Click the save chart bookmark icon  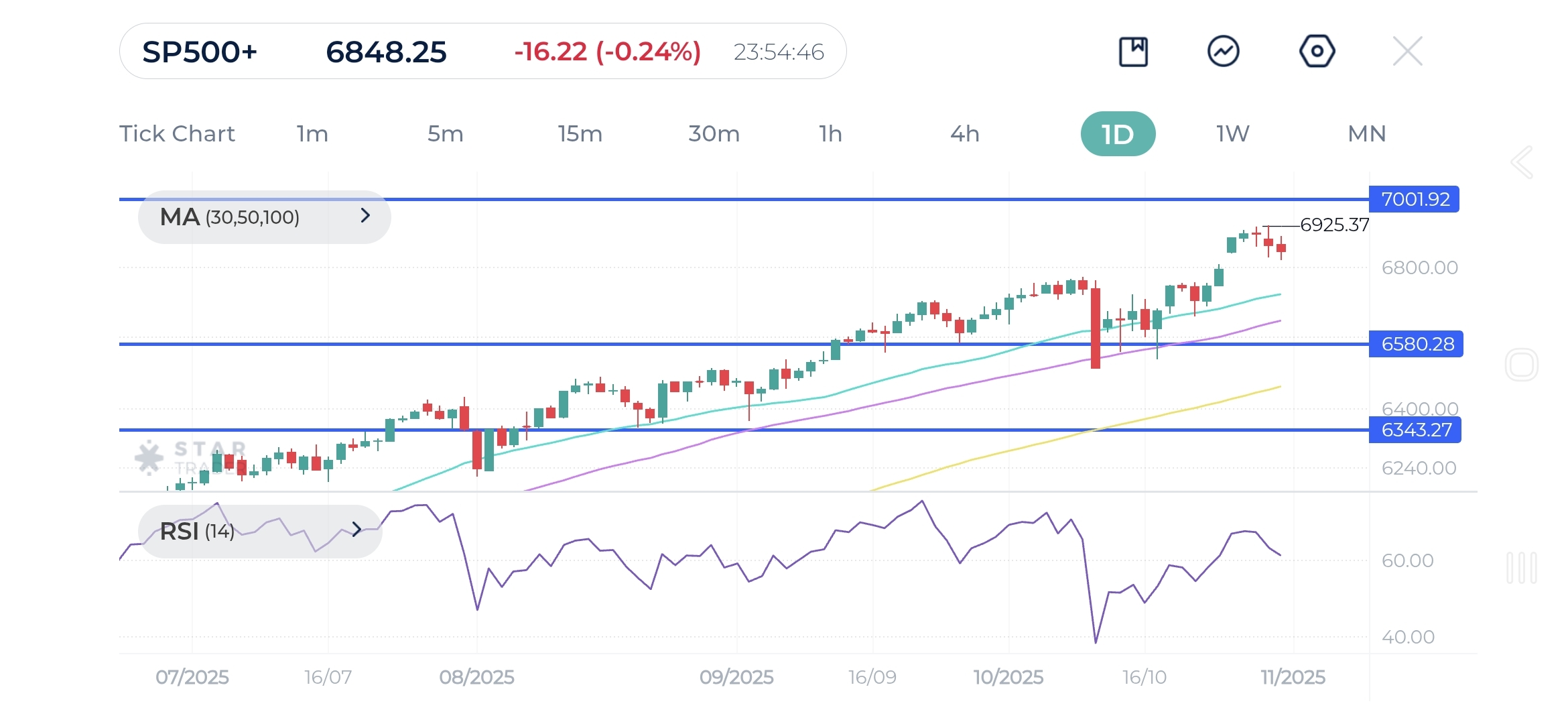[x=1133, y=52]
